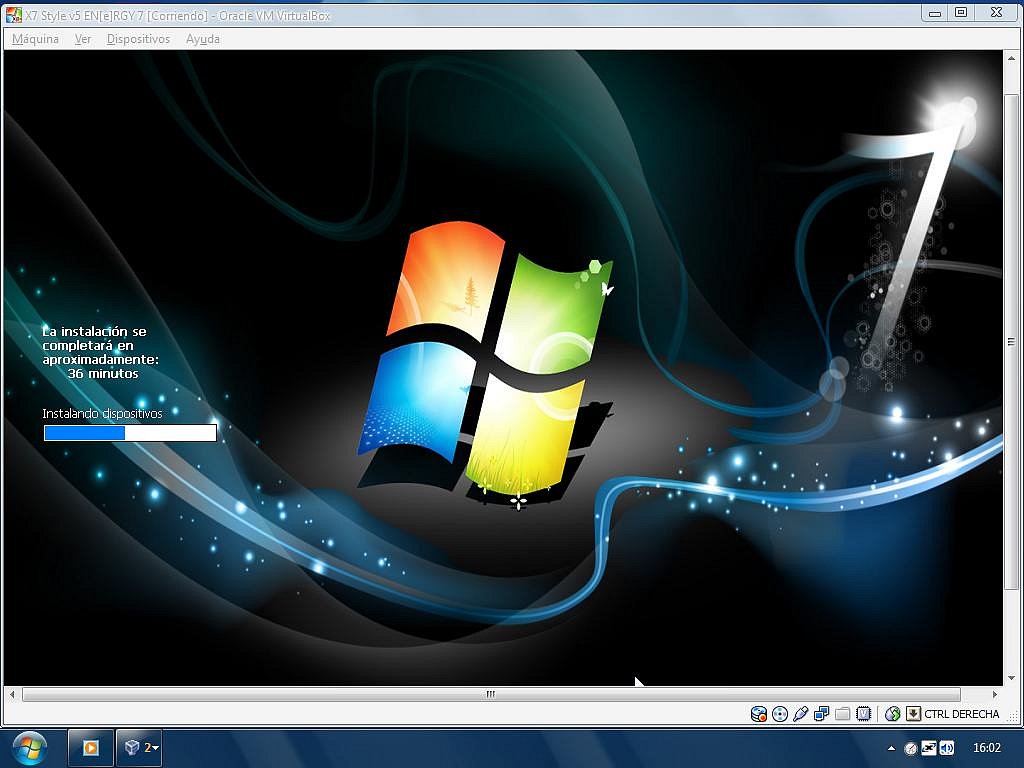Open the Máquina menu
The image size is (1024, 768).
pyautogui.click(x=35, y=39)
